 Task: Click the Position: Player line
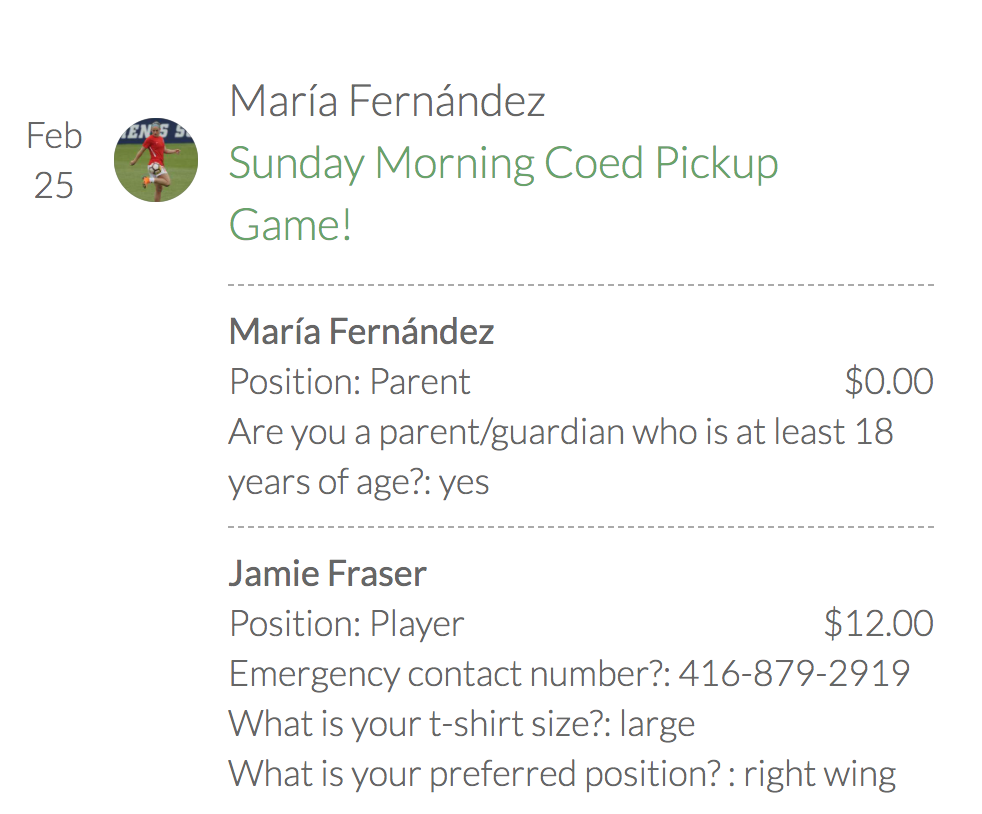click(x=346, y=624)
